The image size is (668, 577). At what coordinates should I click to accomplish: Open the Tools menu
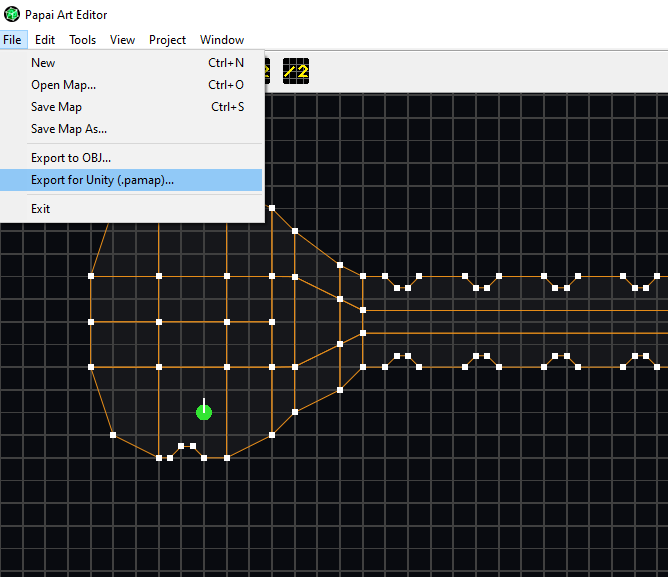83,40
